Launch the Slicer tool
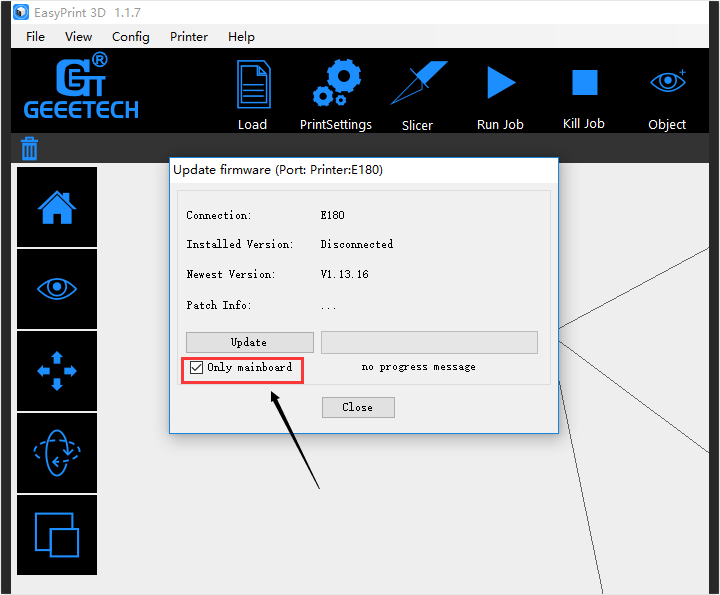 pyautogui.click(x=419, y=83)
